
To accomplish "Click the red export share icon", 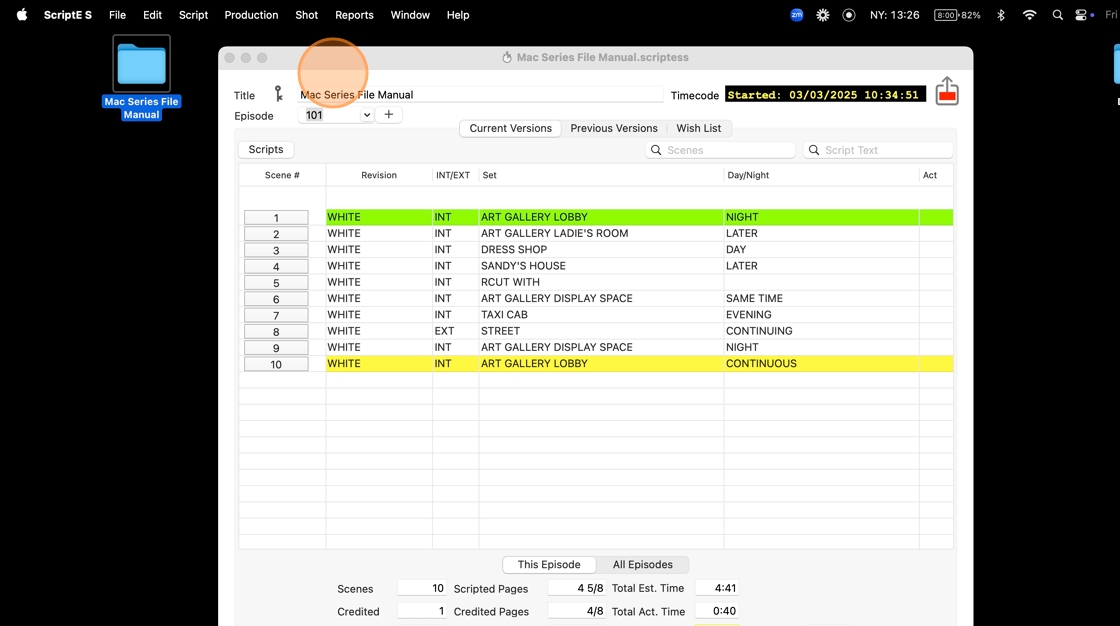I will (x=947, y=91).
